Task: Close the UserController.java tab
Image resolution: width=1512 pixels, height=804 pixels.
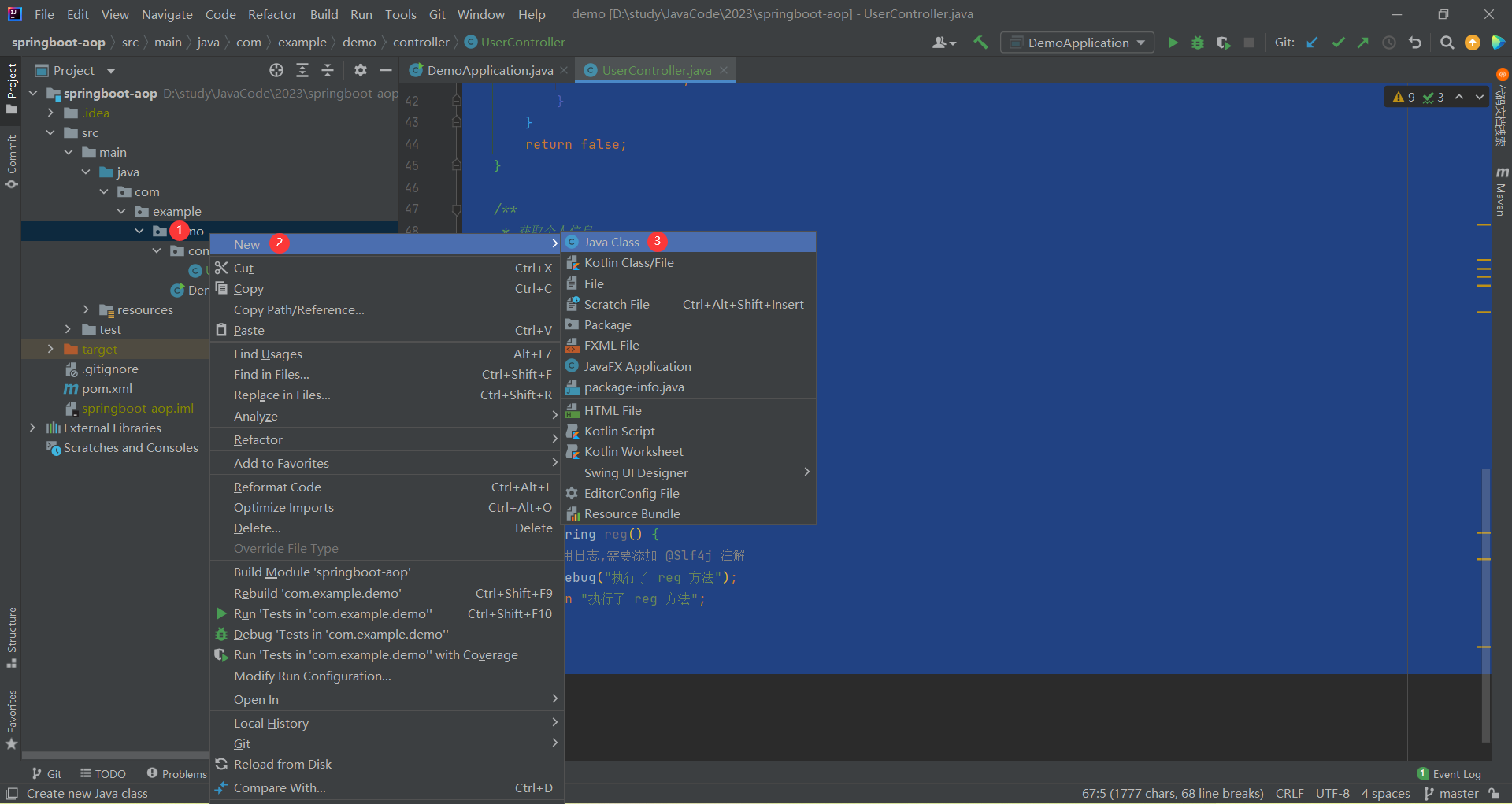Action: [x=724, y=70]
